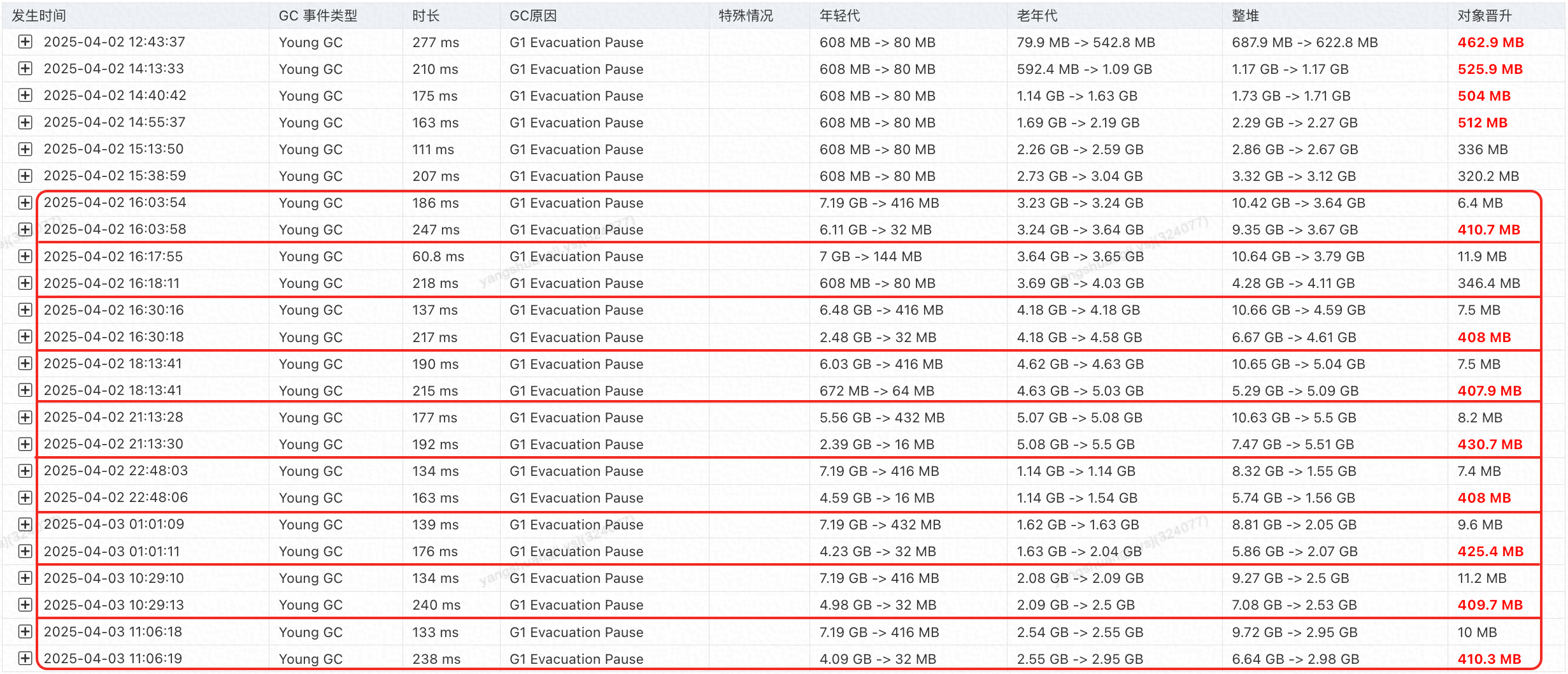Open details for 2025-04-02 16:17:55 row
This screenshot has height=674, width=1568.
25,256
